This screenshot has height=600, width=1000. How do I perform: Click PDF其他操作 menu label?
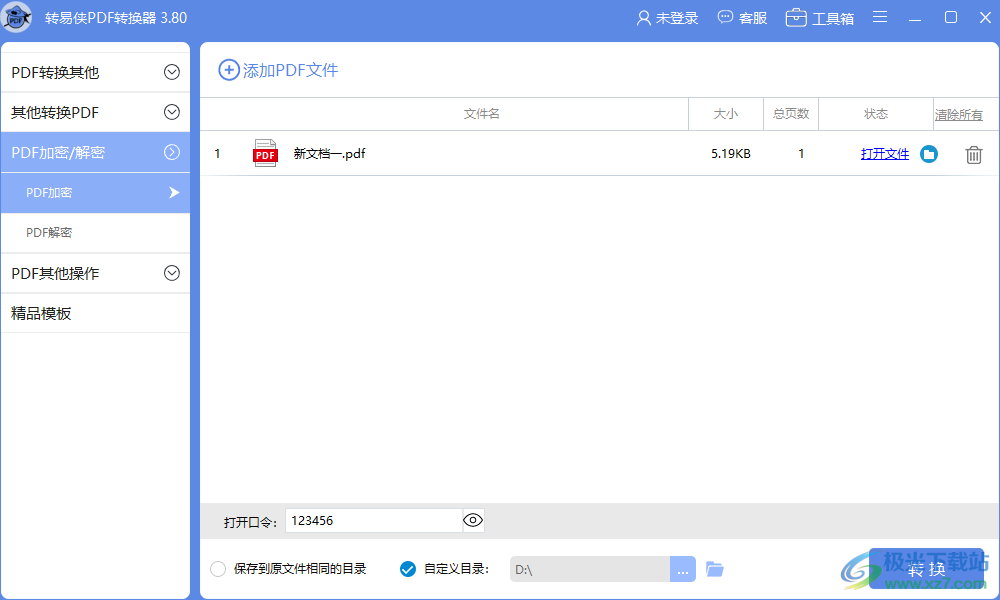[x=55, y=274]
